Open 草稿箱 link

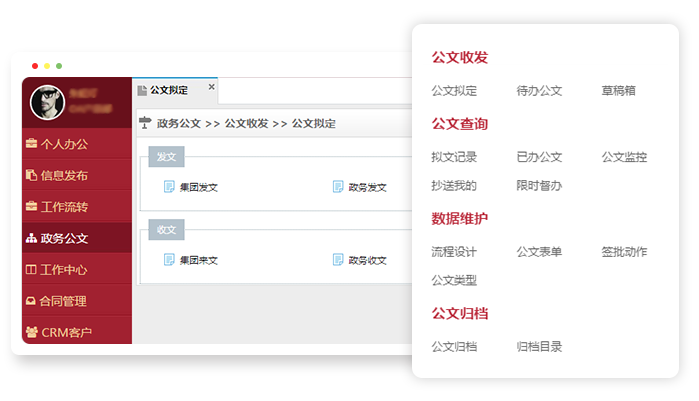click(618, 91)
